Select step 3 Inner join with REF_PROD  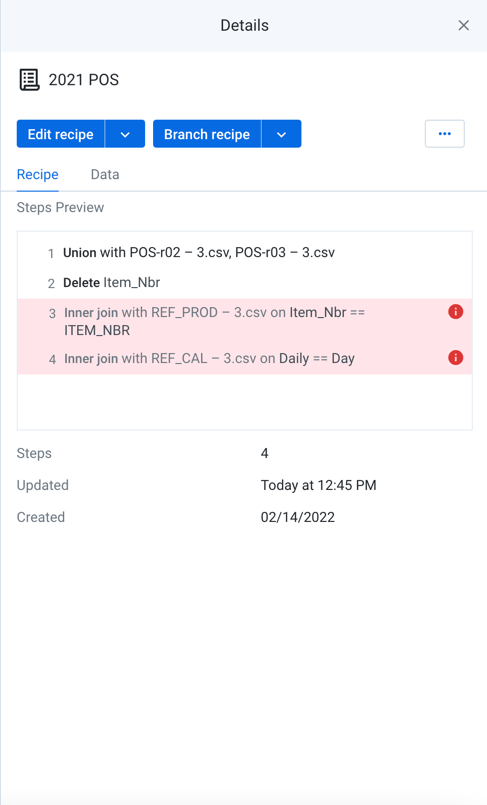245,321
